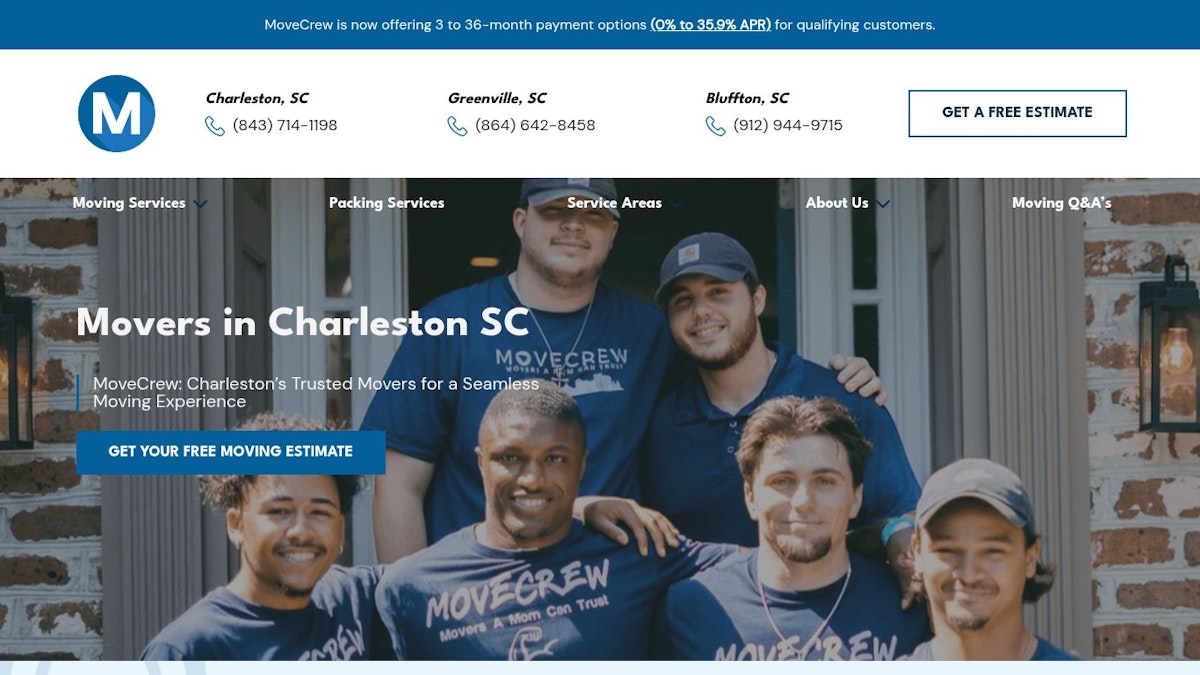Select the About Us menu label
1200x675 pixels.
(837, 203)
